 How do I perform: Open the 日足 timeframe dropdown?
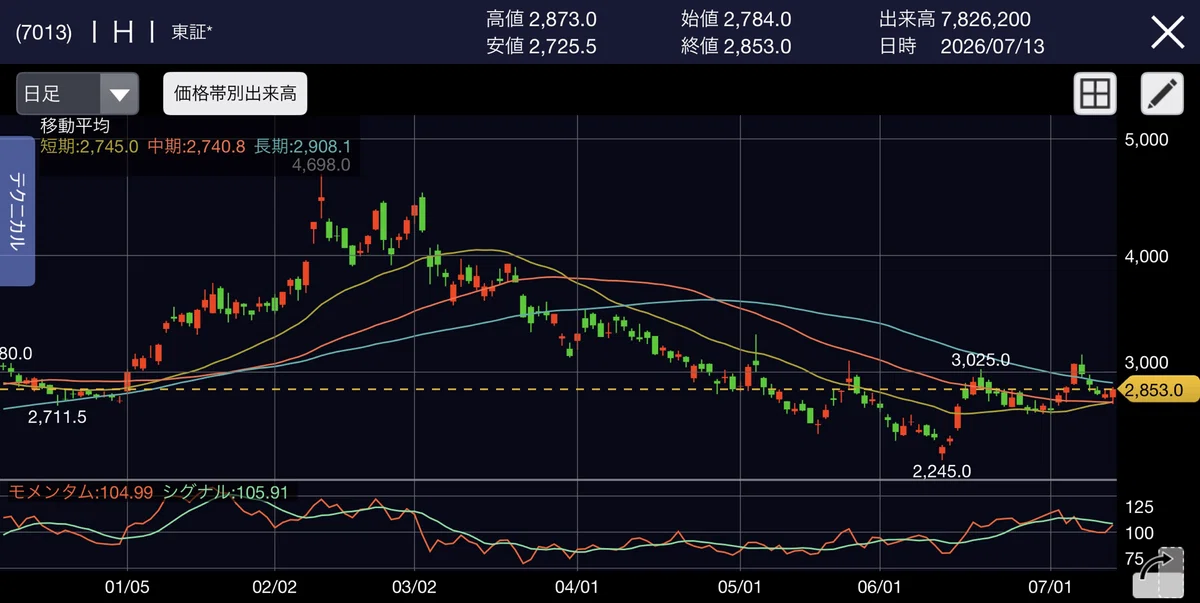click(x=77, y=94)
